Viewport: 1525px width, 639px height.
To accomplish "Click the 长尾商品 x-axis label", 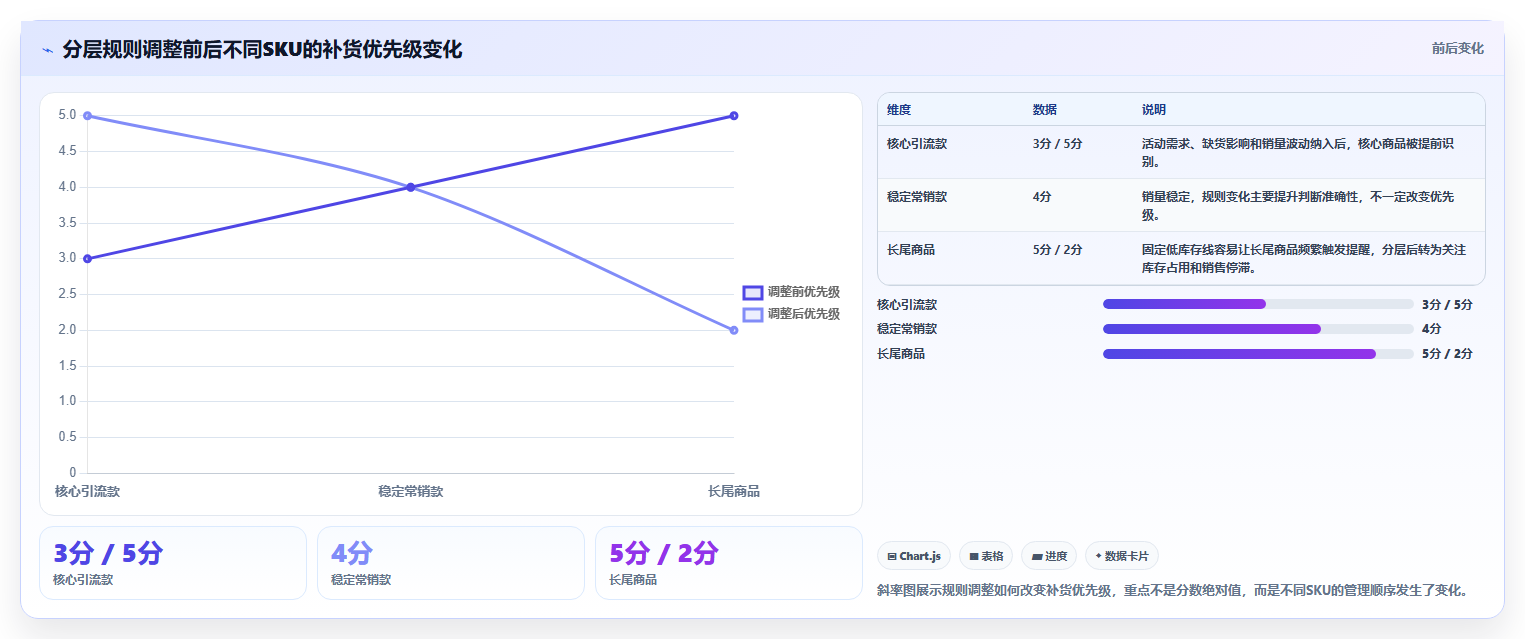I will [734, 491].
